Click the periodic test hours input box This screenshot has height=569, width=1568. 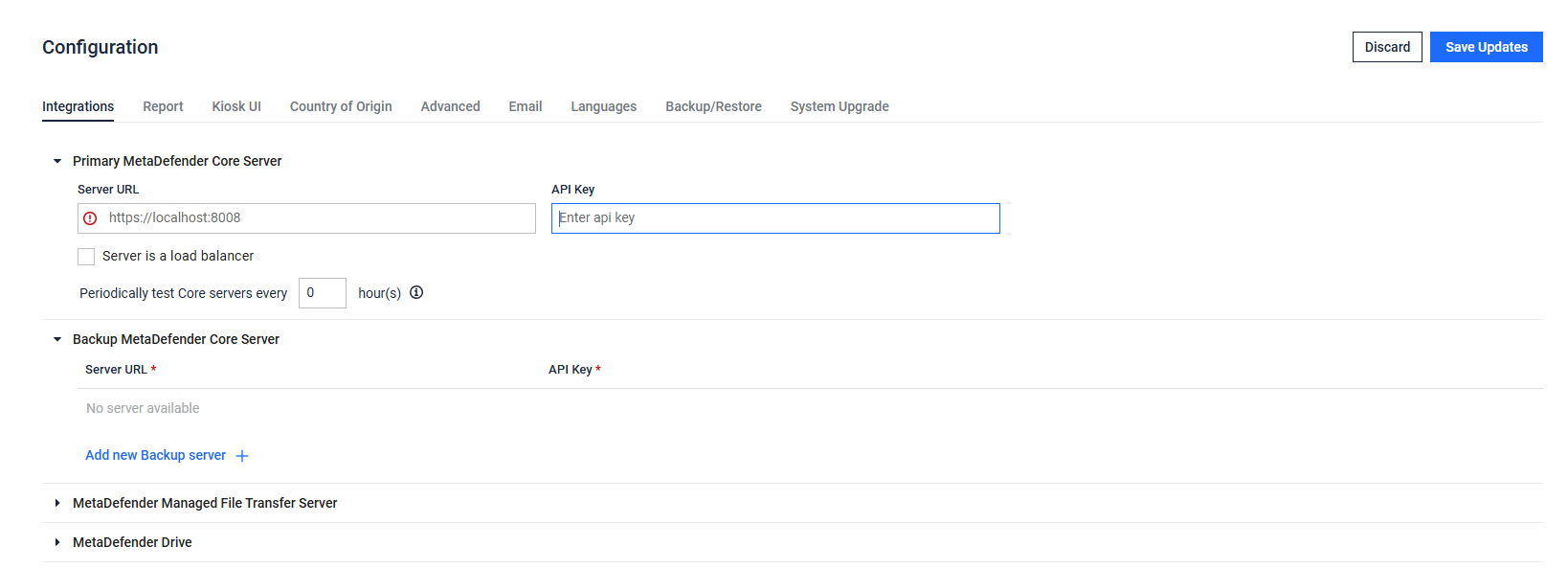point(323,293)
